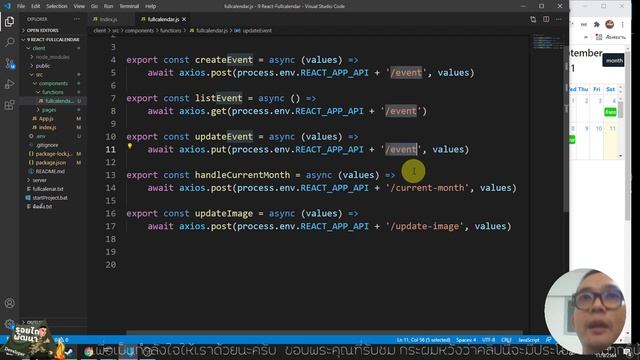Click the browser profile avatar
This screenshot has width=640, height=360.
(x=610, y=24)
